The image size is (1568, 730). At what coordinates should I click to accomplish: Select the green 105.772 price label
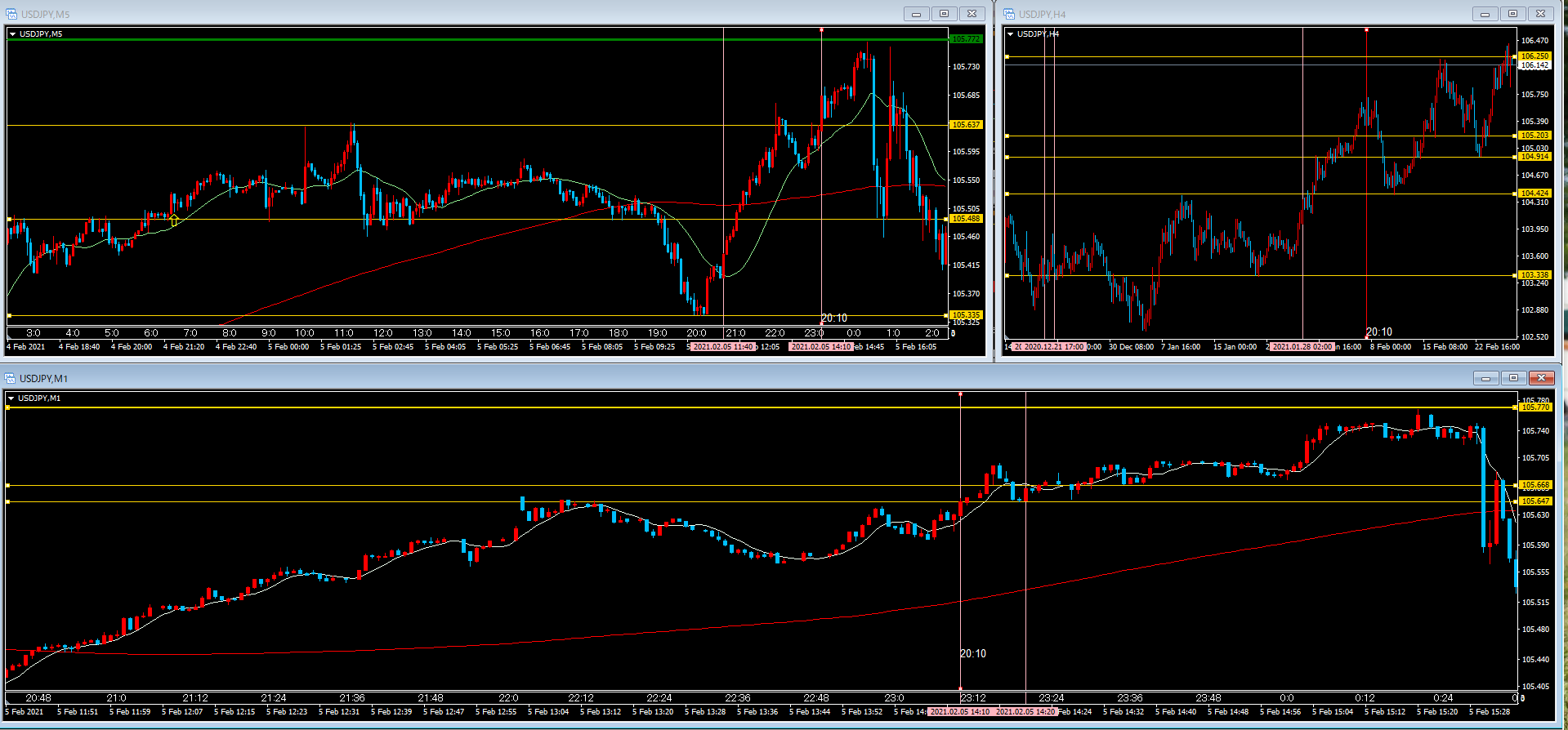click(x=966, y=39)
